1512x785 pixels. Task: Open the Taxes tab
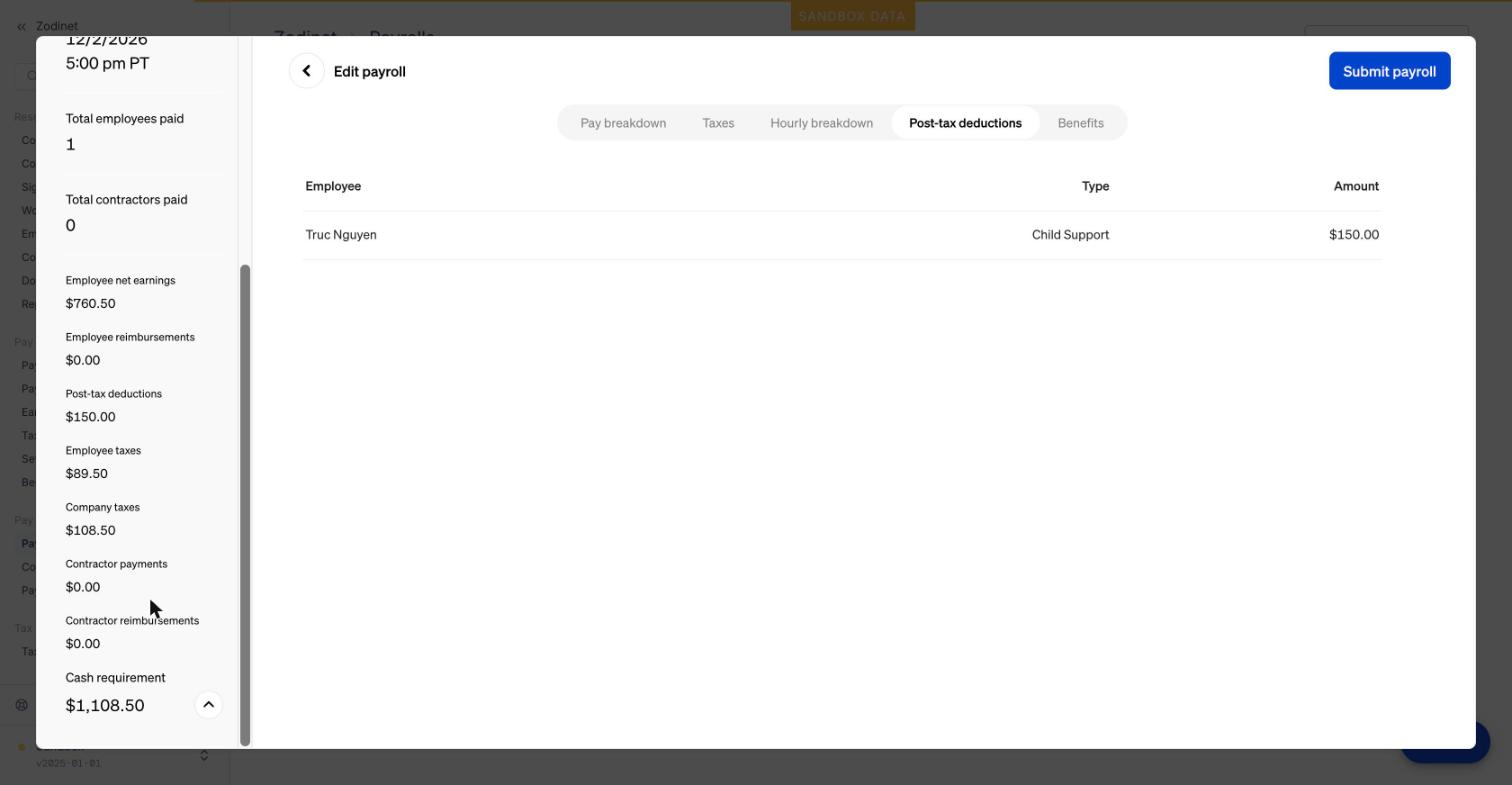click(x=718, y=123)
